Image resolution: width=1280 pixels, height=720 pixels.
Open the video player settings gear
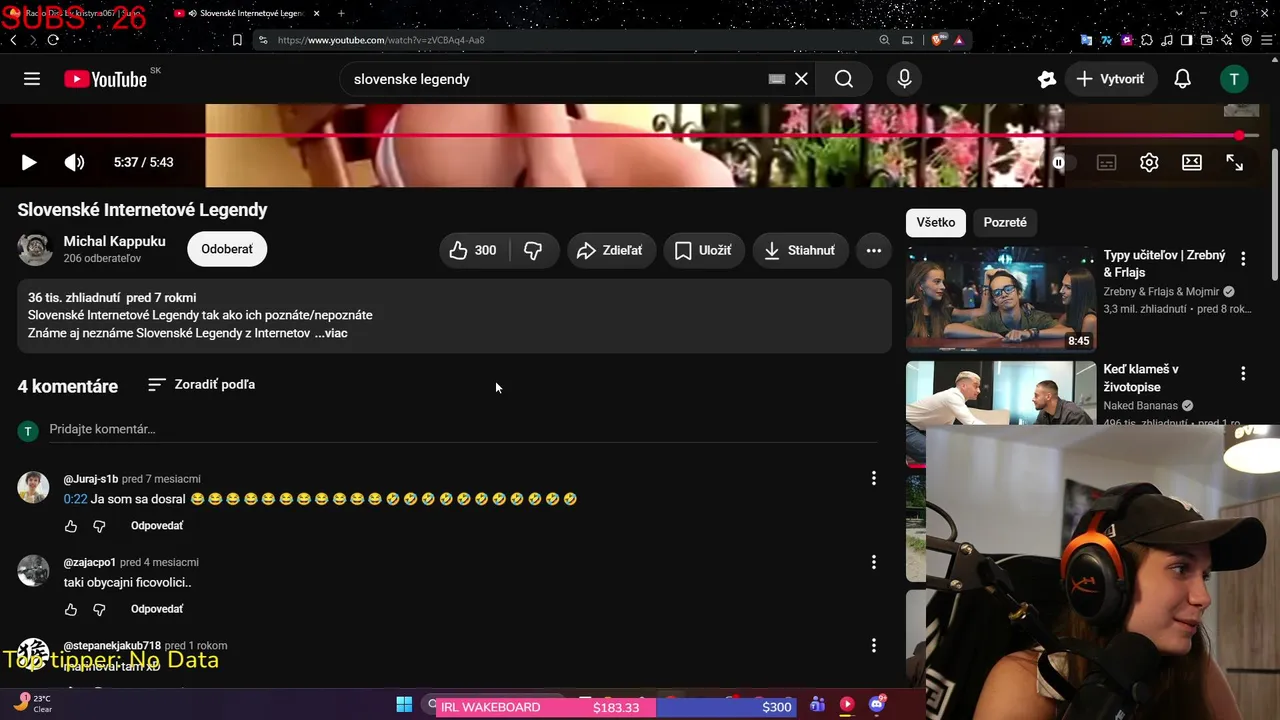[1149, 162]
